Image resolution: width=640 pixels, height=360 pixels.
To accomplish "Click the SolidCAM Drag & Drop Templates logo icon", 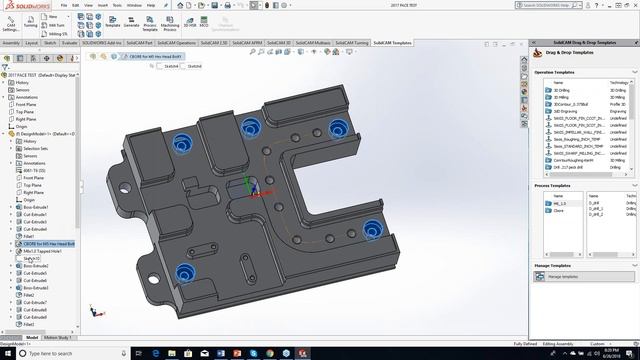I will pyautogui.click(x=538, y=53).
